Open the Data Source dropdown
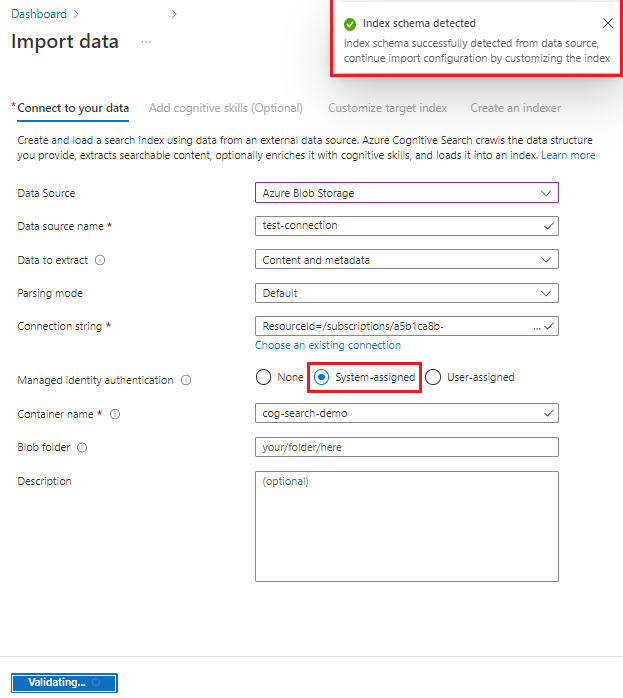The height and width of the screenshot is (698, 623). 407,193
